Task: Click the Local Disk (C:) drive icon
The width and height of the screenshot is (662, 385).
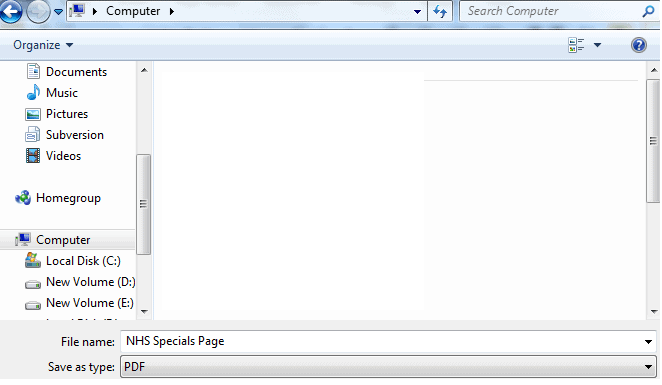Action: pyautogui.click(x=33, y=260)
